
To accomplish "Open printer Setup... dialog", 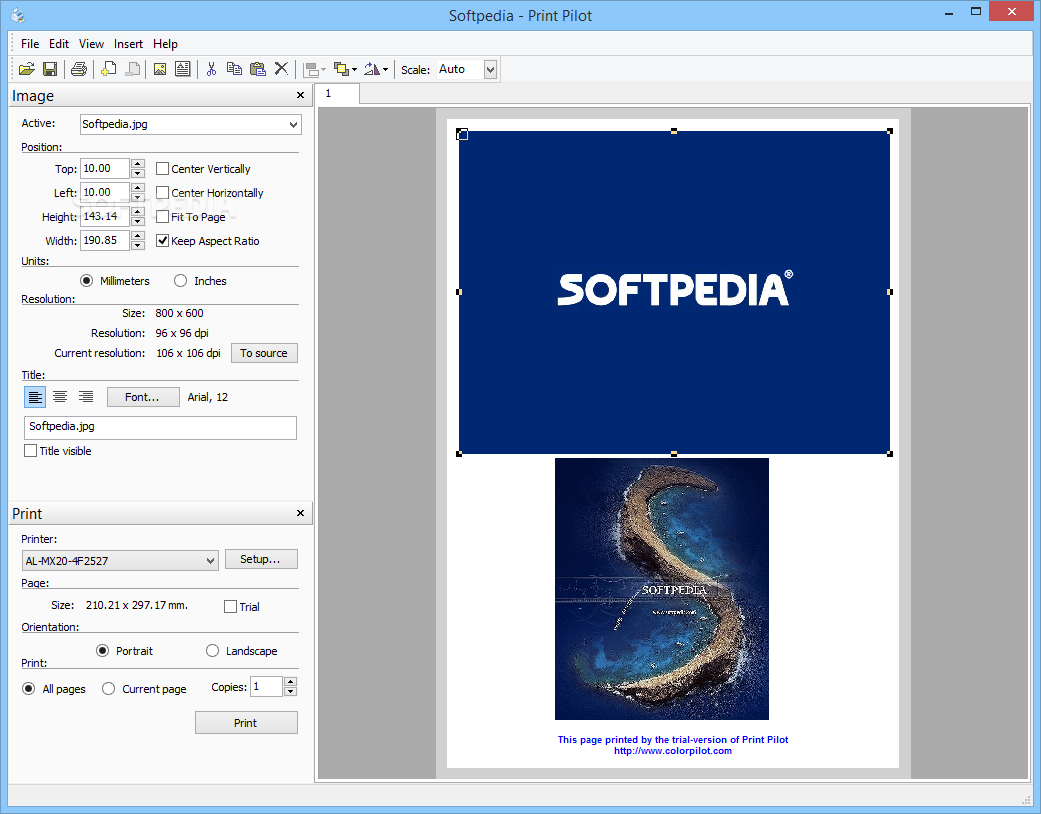I will click(261, 559).
